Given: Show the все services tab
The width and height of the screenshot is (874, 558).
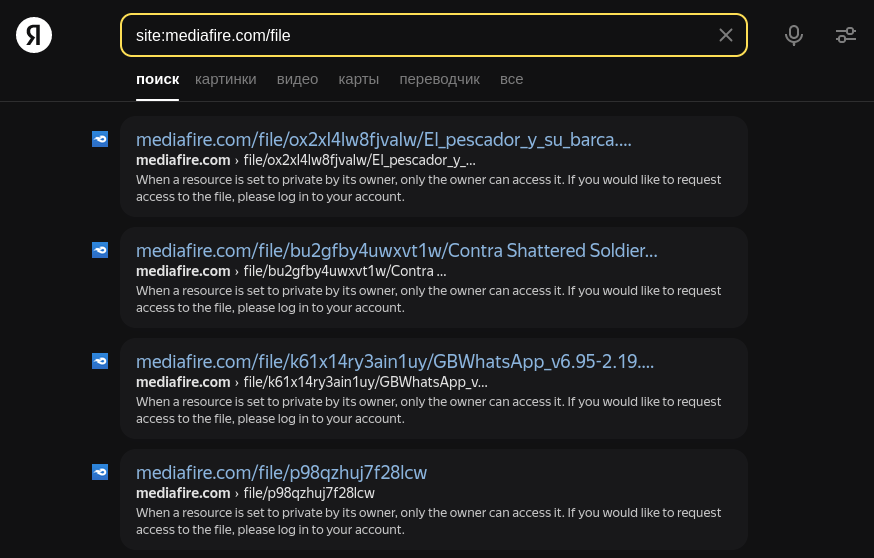Looking at the screenshot, I should 511,79.
